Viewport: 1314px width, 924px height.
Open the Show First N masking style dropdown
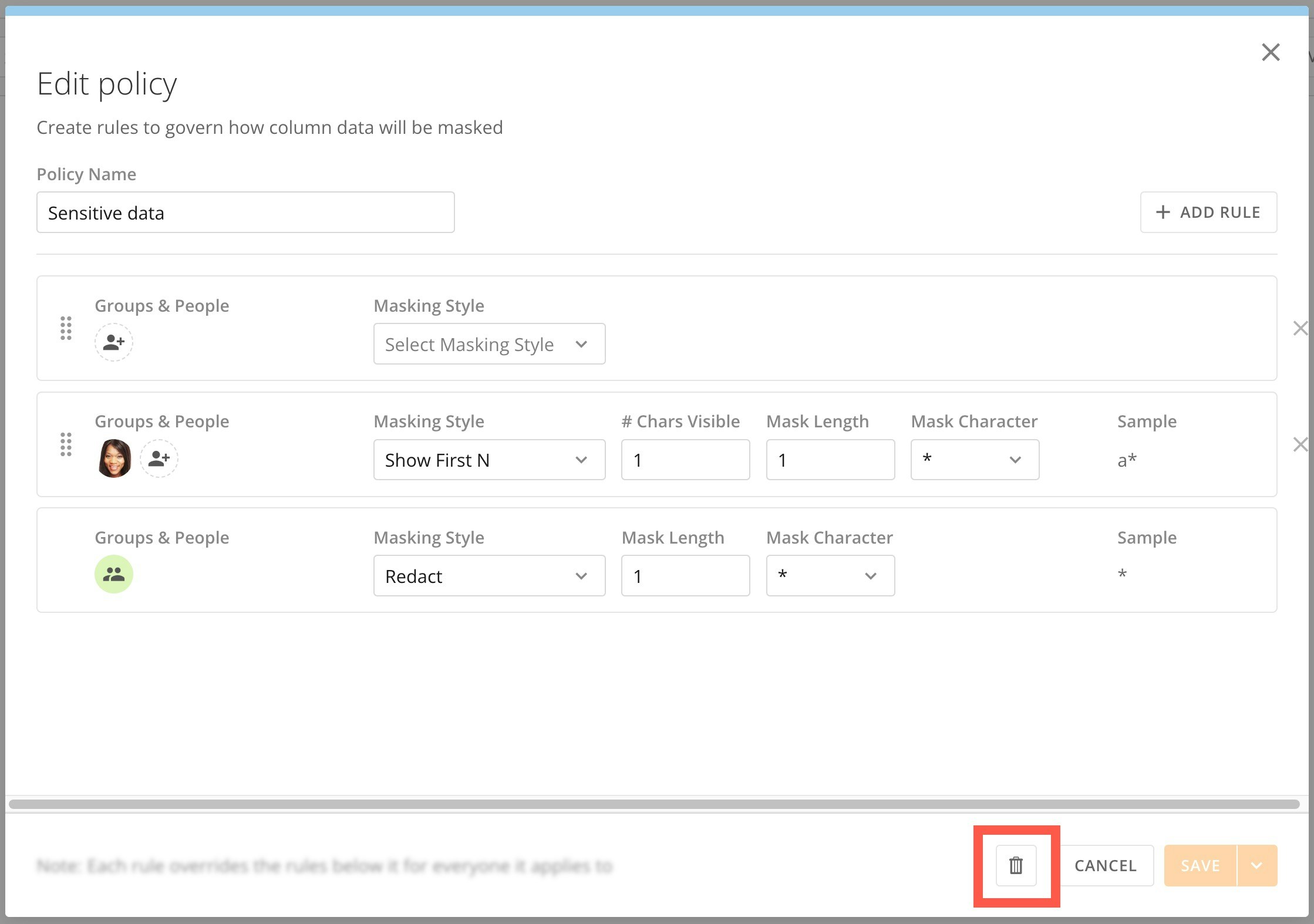(489, 460)
